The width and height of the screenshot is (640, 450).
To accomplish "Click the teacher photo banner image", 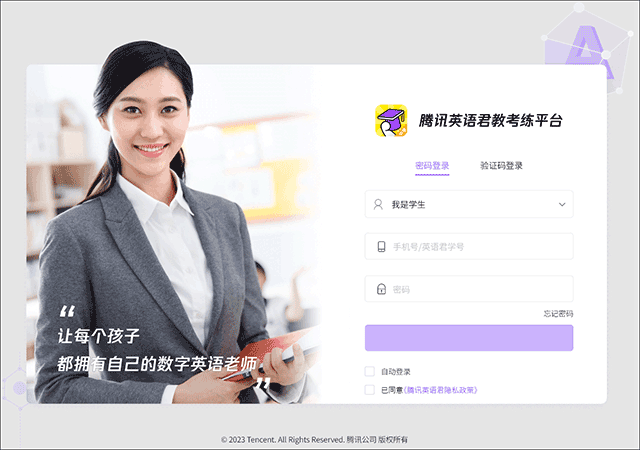I will (173, 234).
